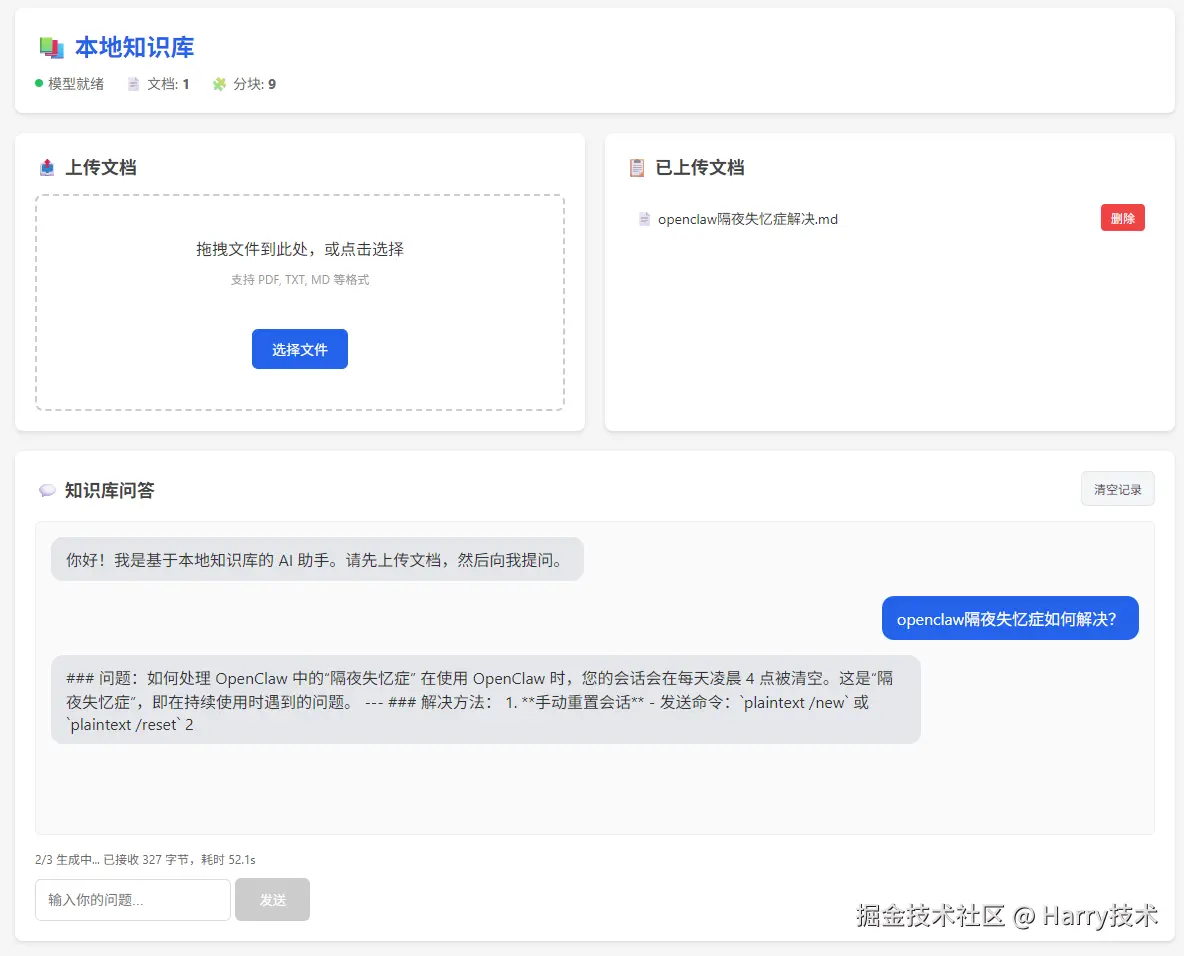This screenshot has height=956, width=1184.
Task: Click the green model-ready status dot
Action: coord(39,83)
